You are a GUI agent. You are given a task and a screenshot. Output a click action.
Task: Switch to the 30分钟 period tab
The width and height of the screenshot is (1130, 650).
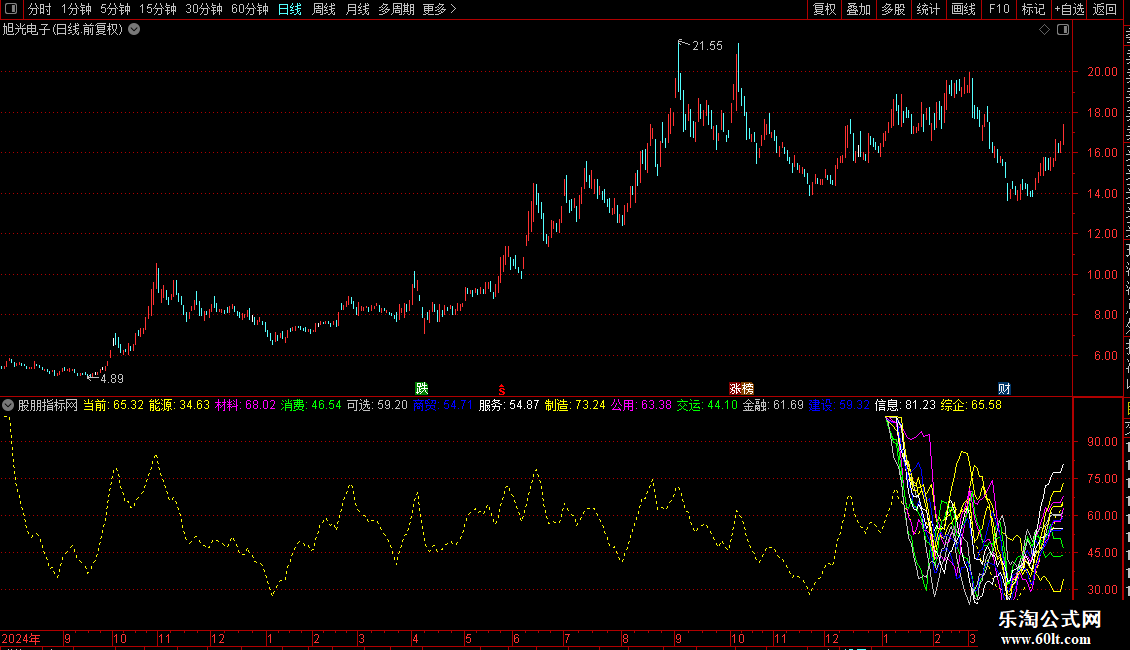(x=204, y=9)
